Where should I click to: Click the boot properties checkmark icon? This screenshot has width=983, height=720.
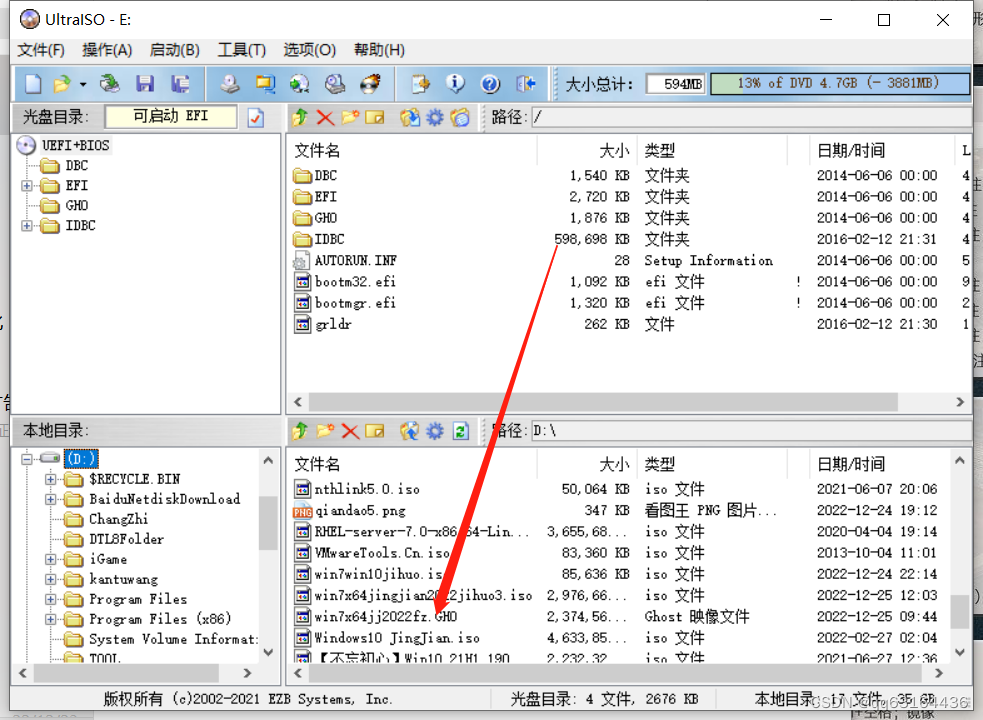coord(256,117)
